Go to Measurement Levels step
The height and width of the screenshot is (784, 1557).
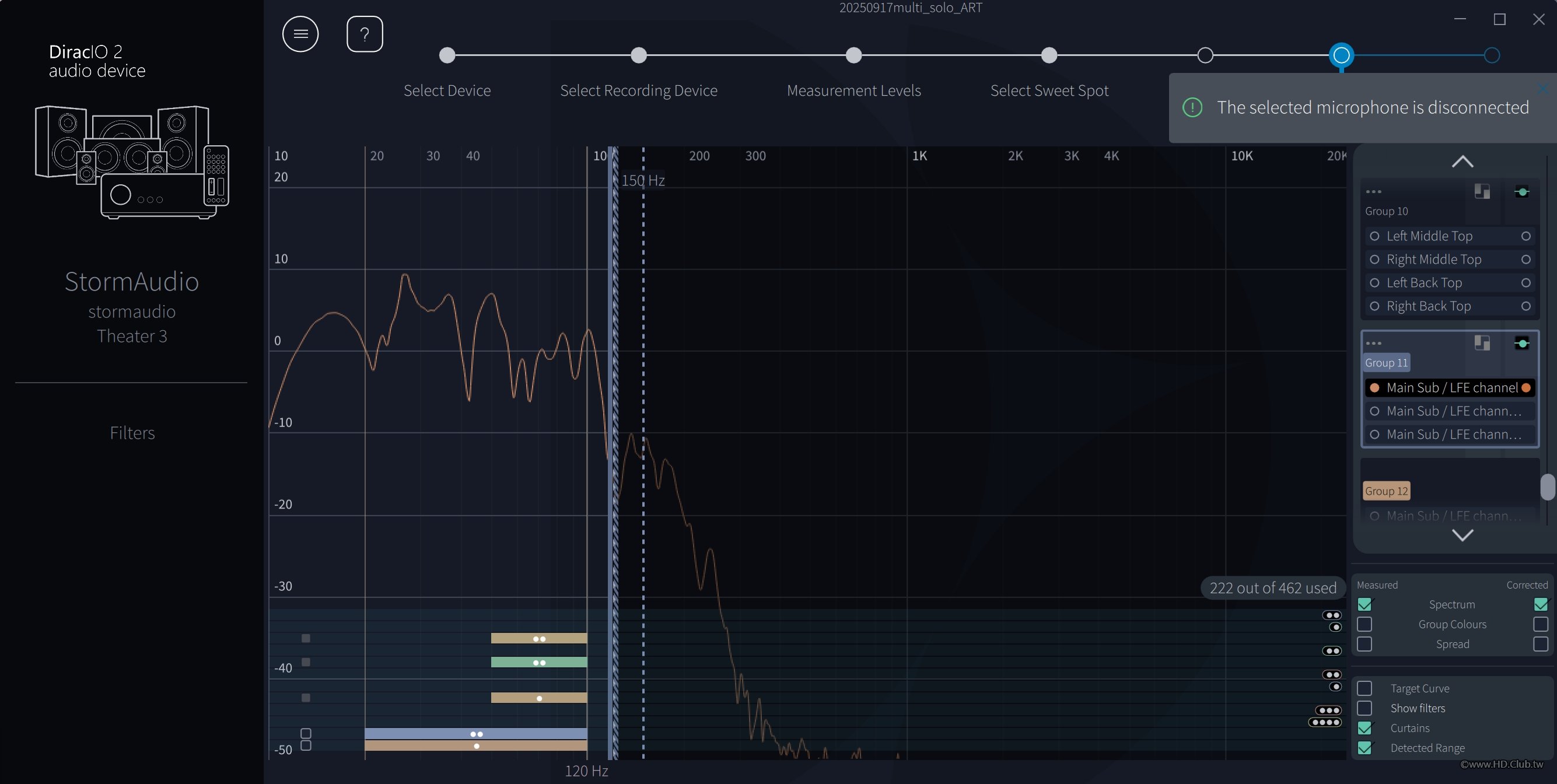853,55
